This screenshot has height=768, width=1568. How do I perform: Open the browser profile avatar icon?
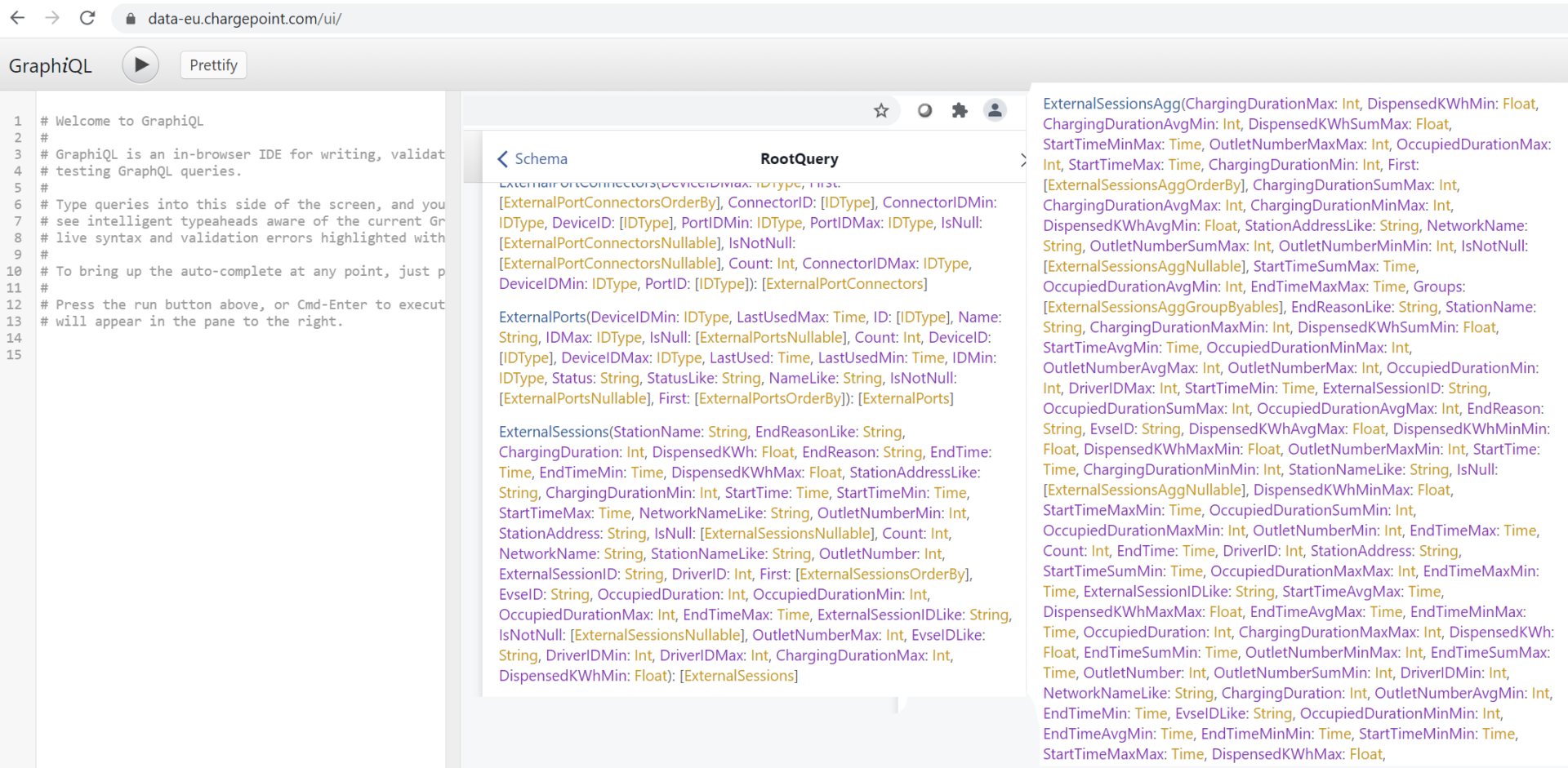[995, 110]
